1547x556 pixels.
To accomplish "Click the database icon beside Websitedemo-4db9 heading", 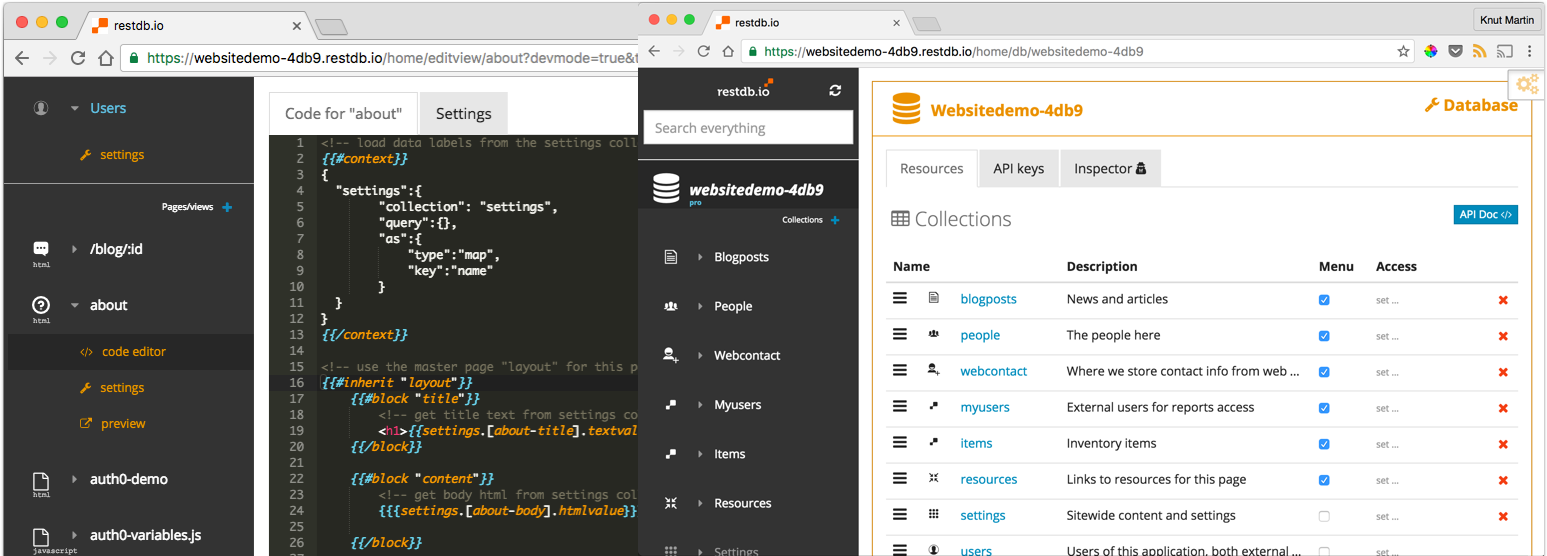I will 906,109.
